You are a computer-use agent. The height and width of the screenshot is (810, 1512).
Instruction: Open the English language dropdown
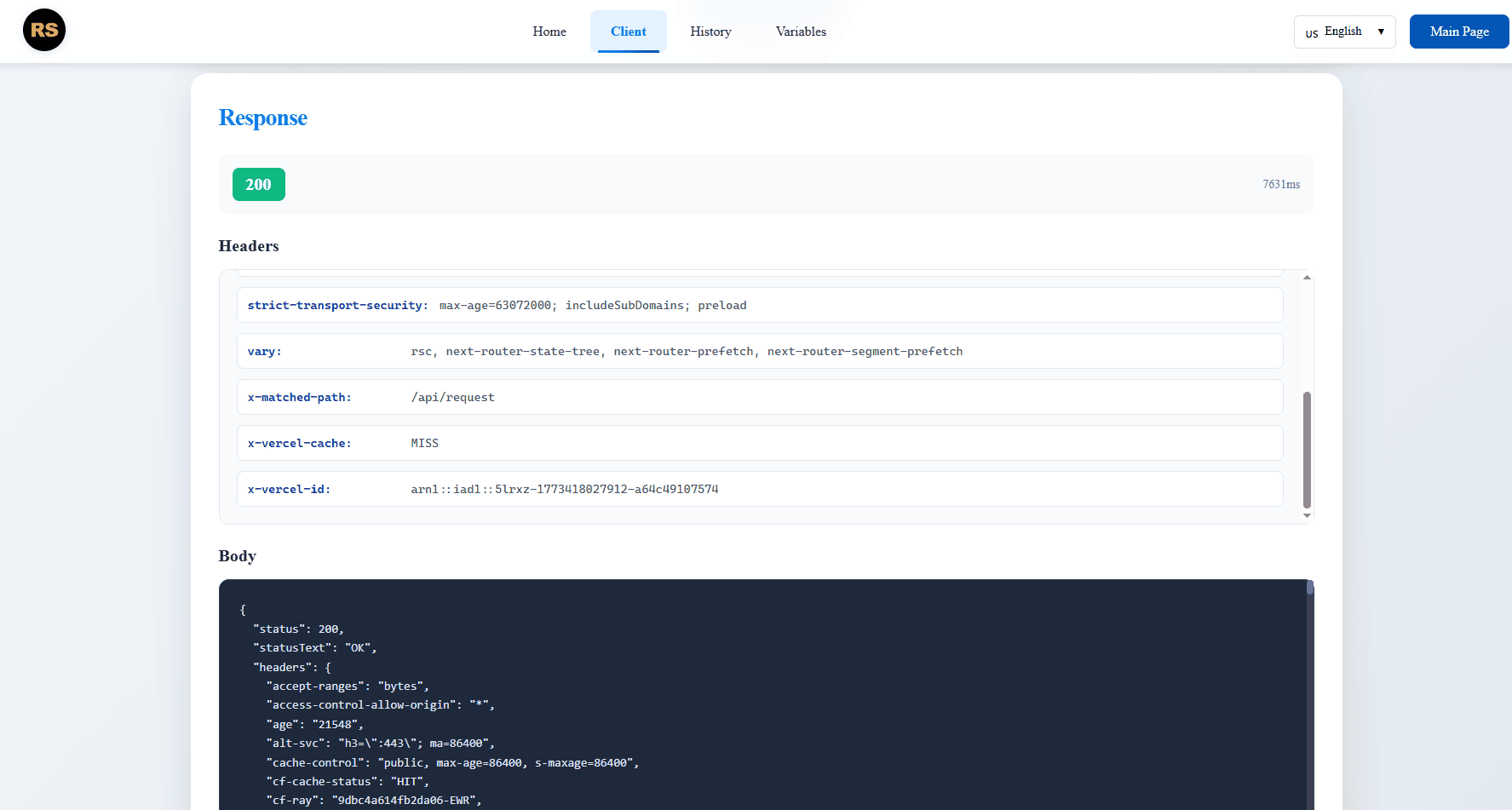click(x=1344, y=31)
